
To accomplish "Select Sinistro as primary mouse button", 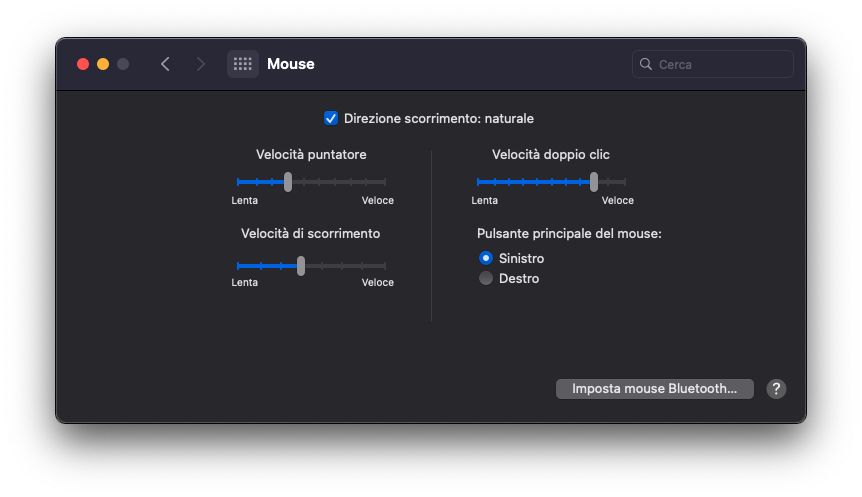I will click(486, 258).
